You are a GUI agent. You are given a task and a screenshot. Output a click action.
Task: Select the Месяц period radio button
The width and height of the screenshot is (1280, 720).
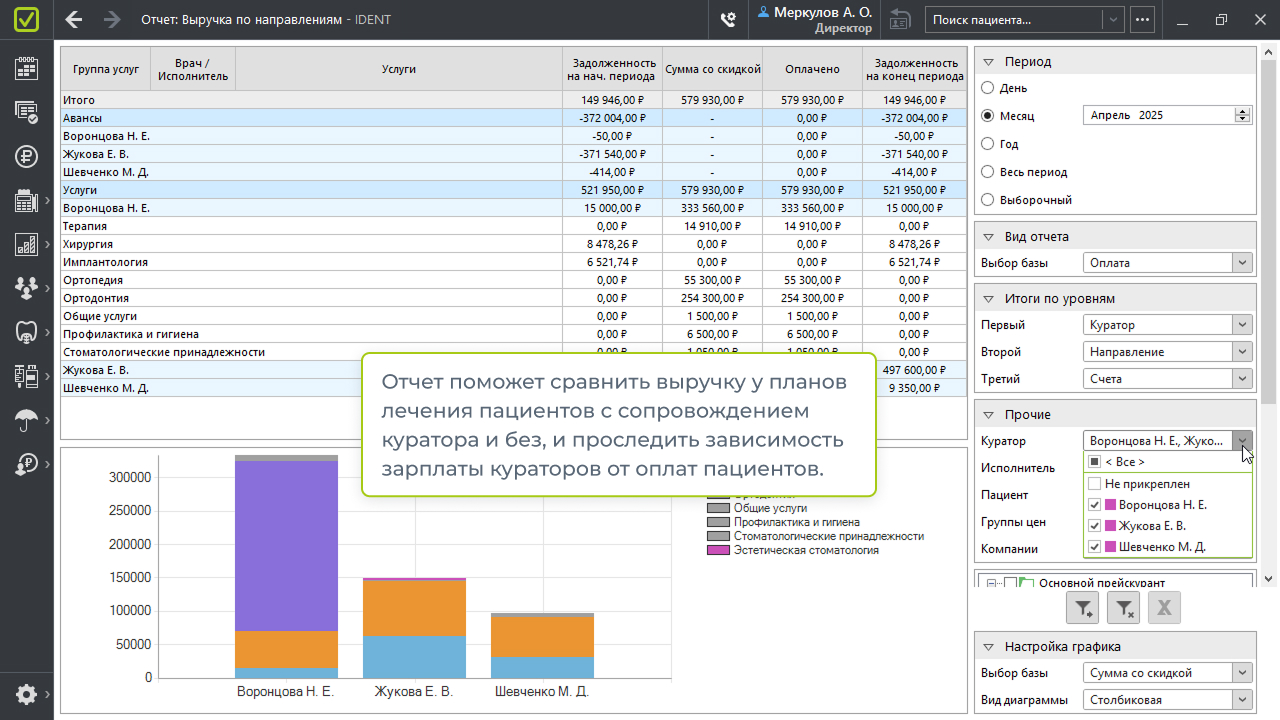988,116
